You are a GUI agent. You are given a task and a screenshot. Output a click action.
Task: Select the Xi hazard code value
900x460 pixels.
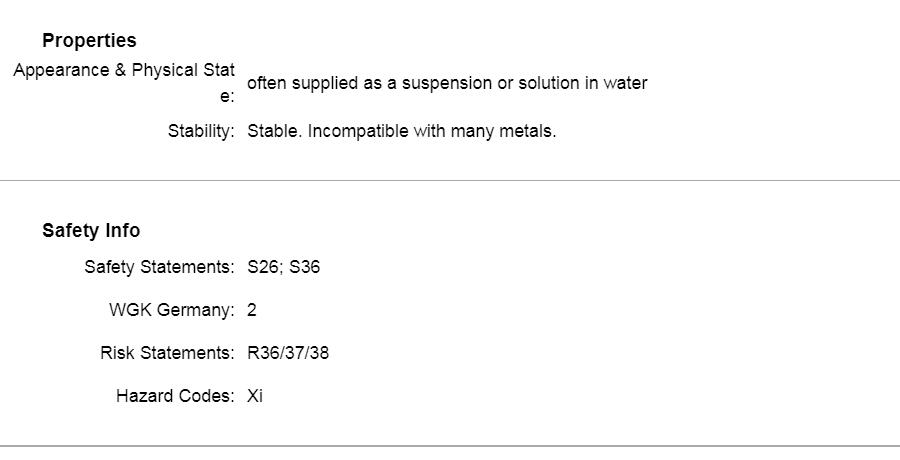[x=255, y=396]
